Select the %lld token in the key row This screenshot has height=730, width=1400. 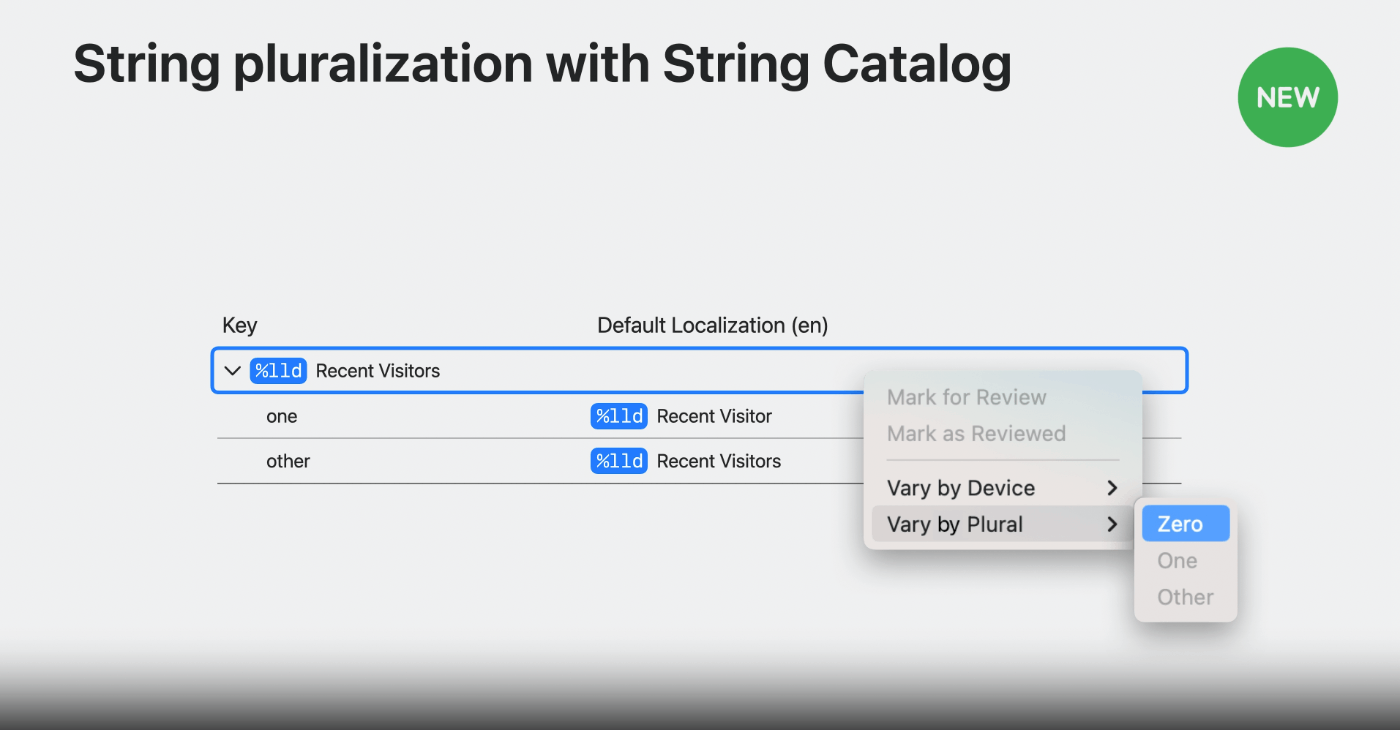[x=278, y=371]
